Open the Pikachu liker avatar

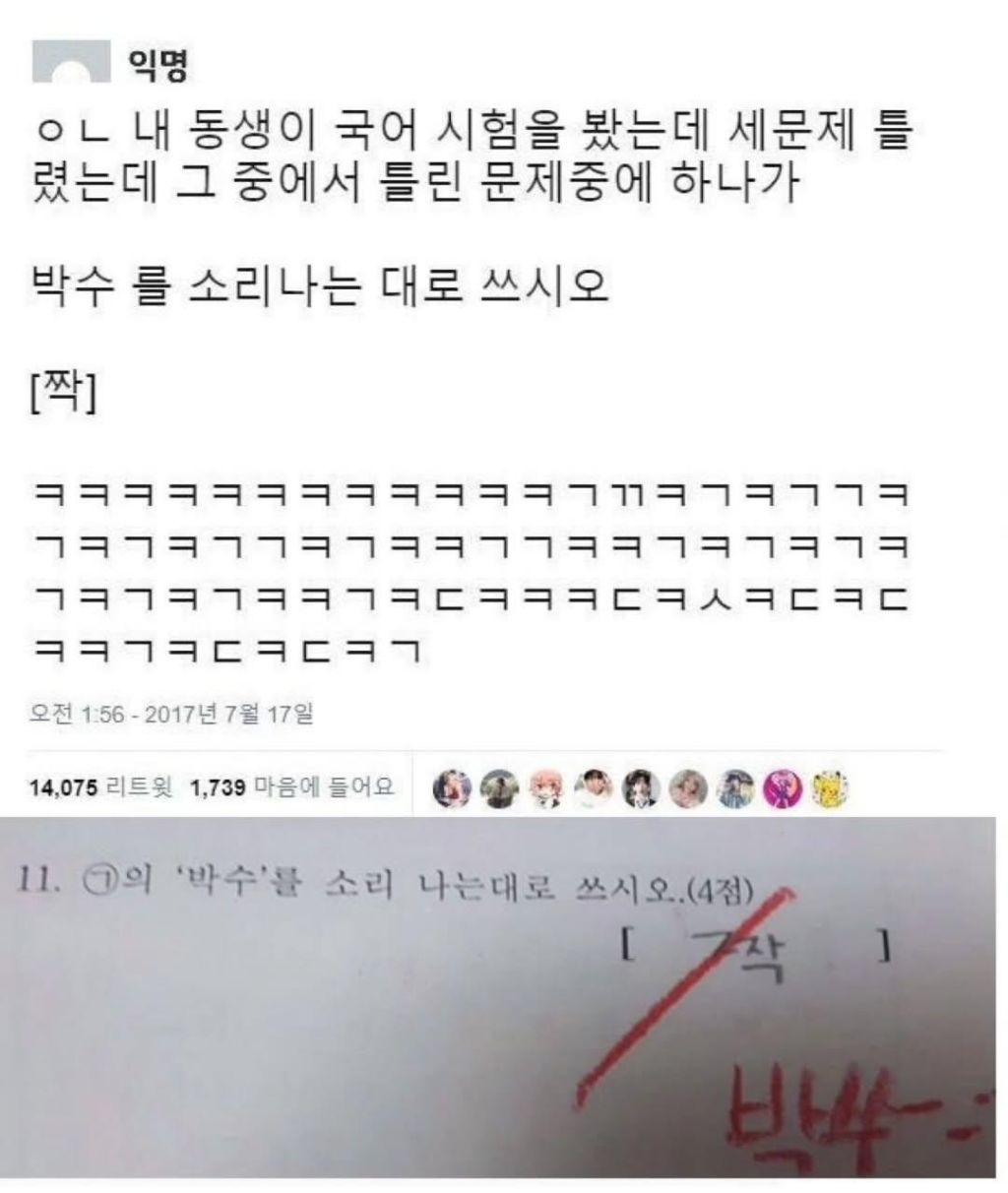(x=830, y=788)
